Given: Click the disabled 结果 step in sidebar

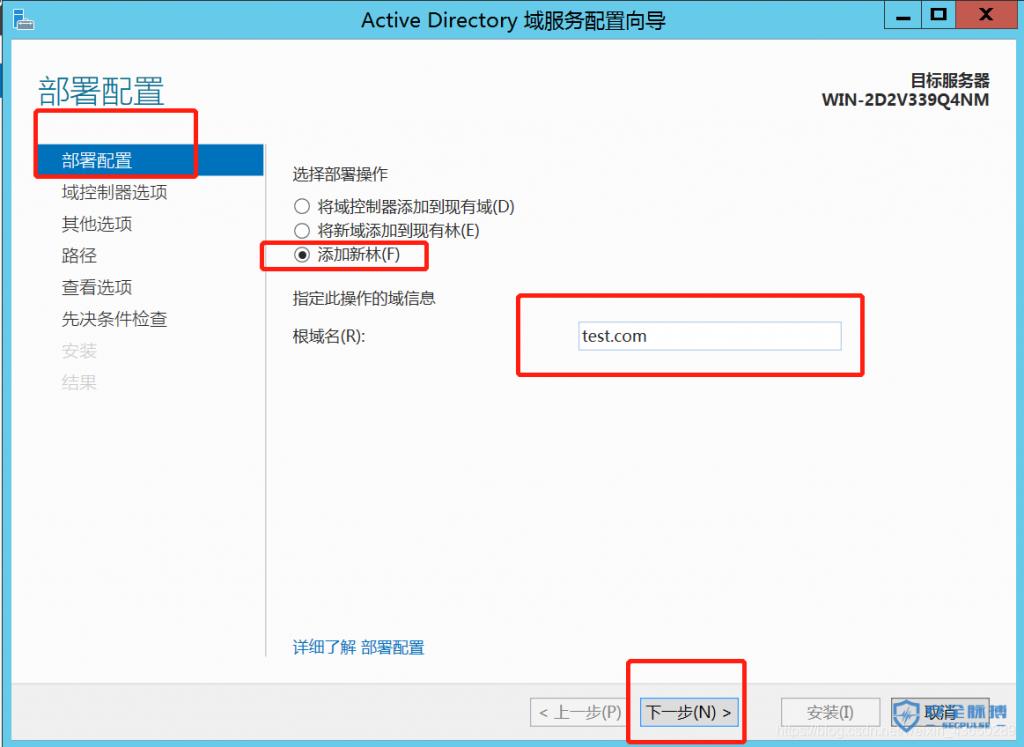Looking at the screenshot, I should click(x=79, y=382).
